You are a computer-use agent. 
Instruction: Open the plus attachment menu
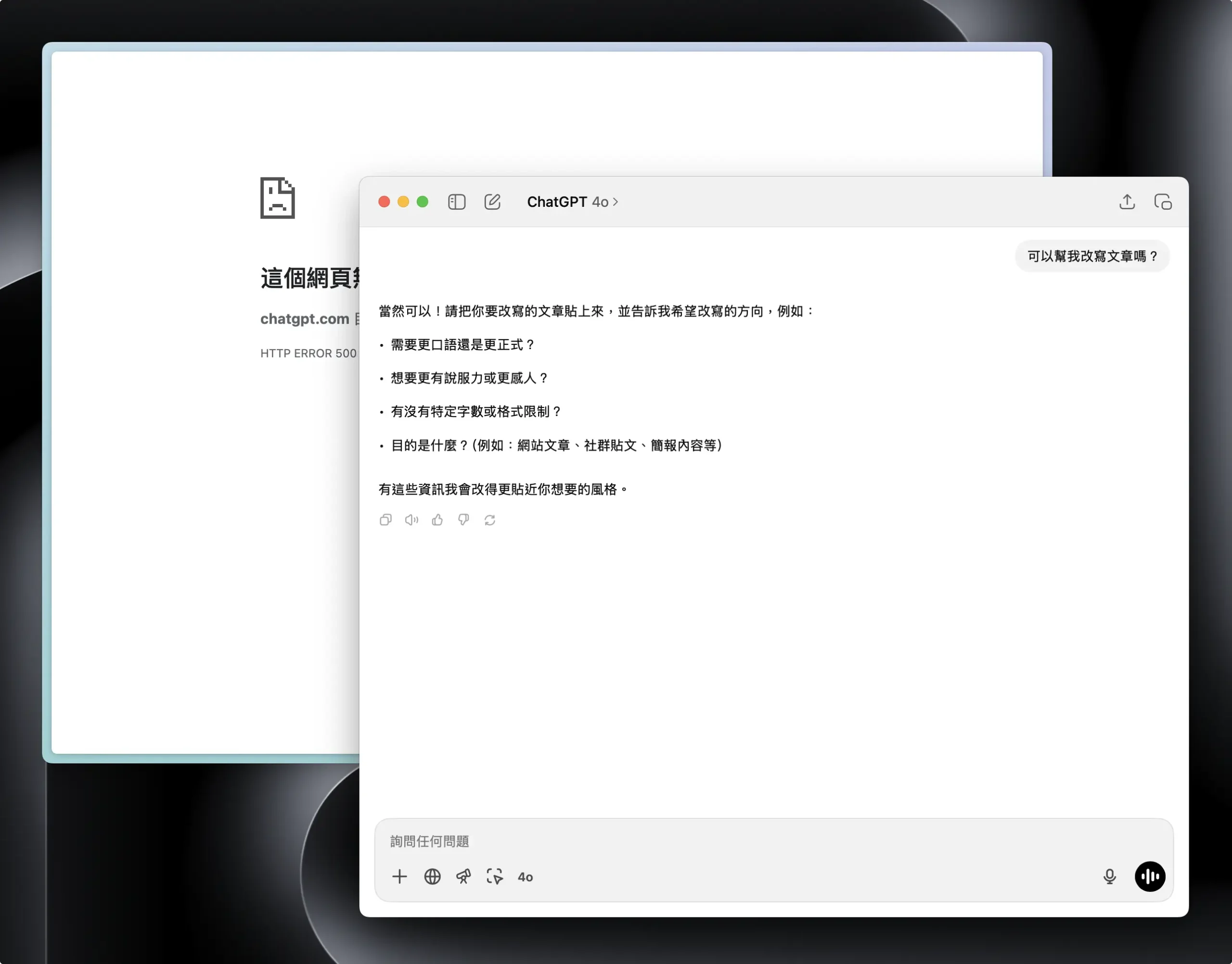pos(399,876)
